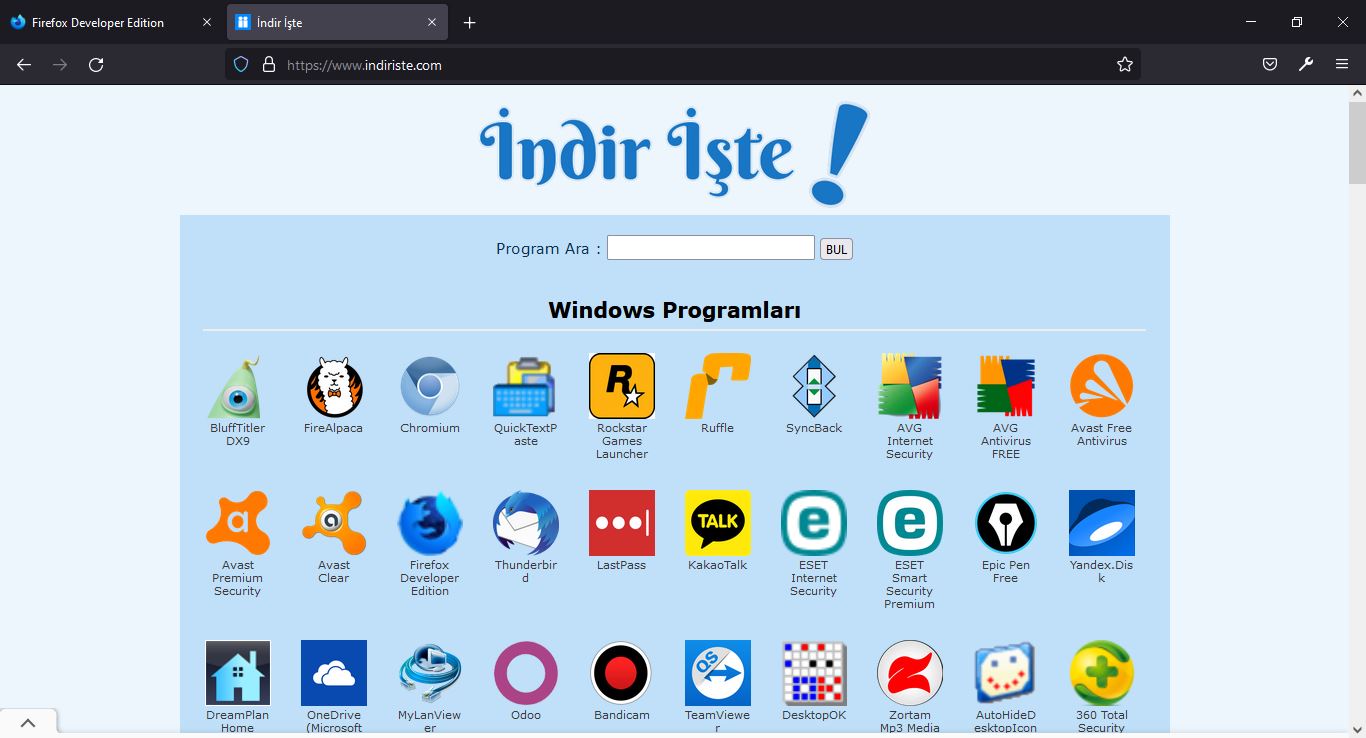Open the Yandex.Disk icon
1366x738 pixels.
coord(1102,523)
